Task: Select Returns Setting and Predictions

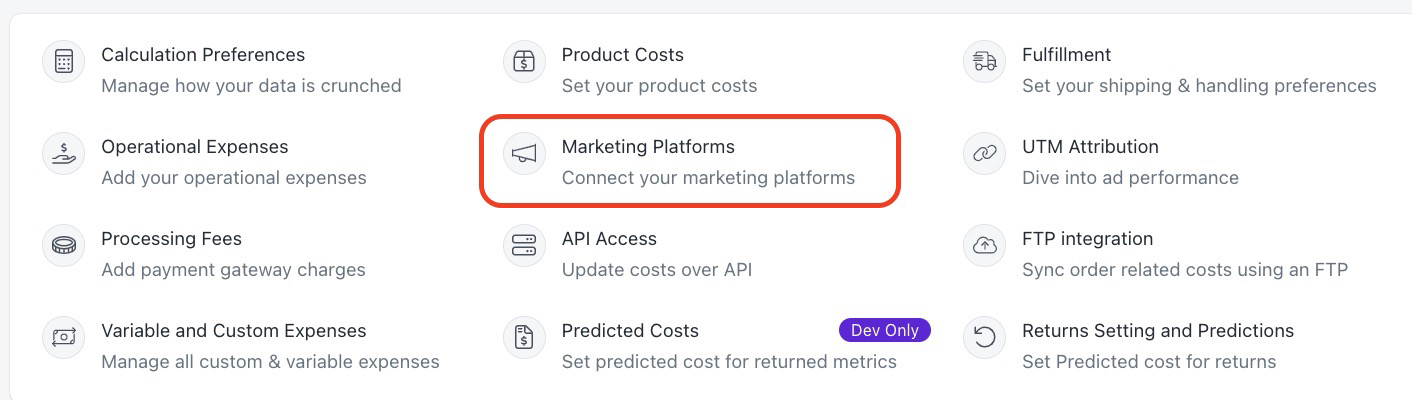Action: pos(1158,331)
